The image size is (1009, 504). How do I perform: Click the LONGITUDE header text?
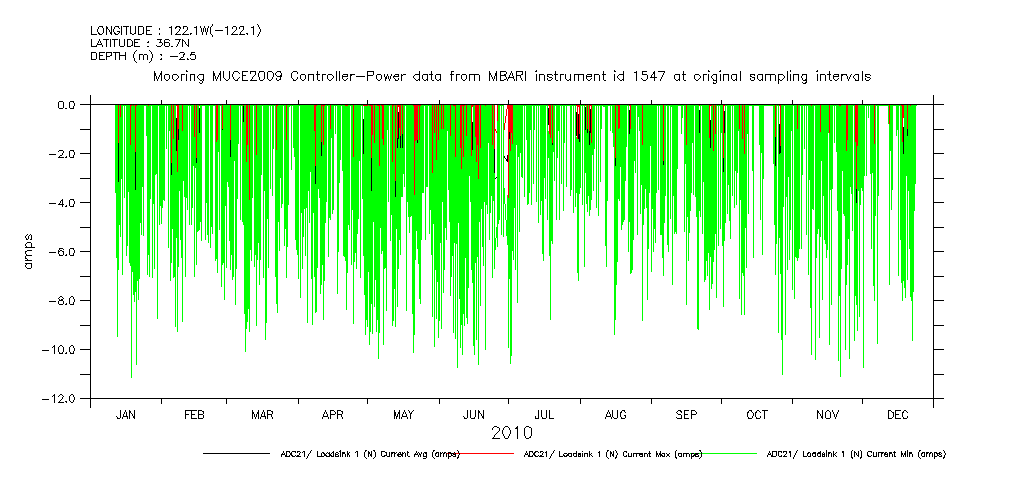pos(176,32)
